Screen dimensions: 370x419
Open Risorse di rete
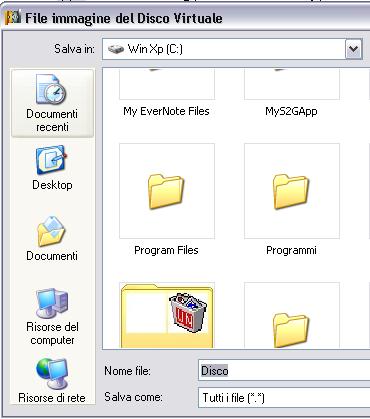click(x=52, y=380)
